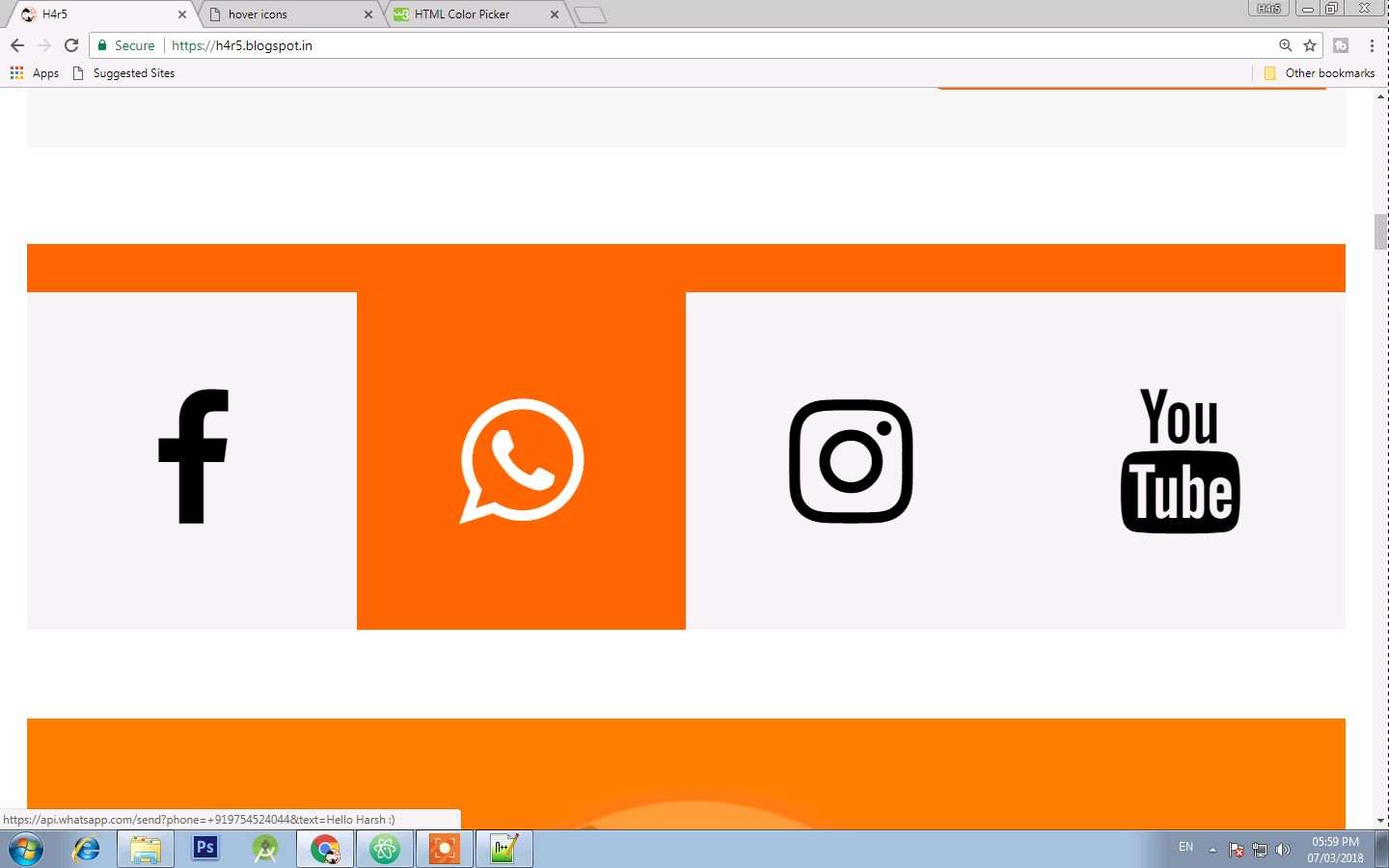This screenshot has height=868, width=1389.
Task: Open the WhatsApp chat icon
Action: point(522,461)
